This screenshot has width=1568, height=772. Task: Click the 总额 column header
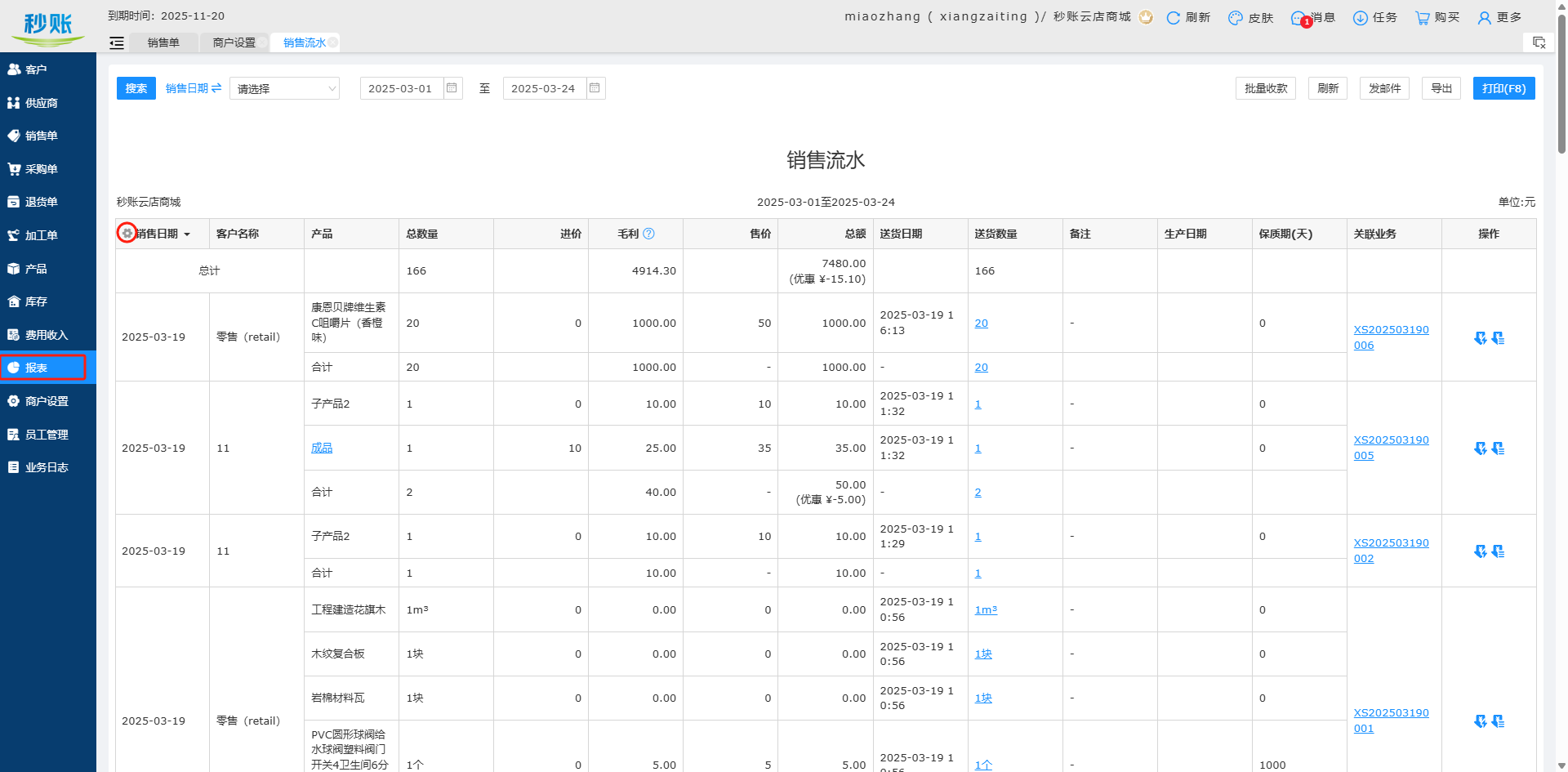(825, 234)
